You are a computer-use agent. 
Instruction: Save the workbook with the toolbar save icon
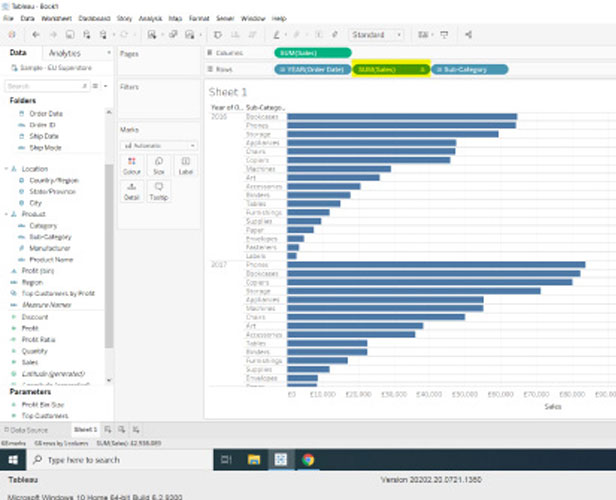tap(70, 35)
